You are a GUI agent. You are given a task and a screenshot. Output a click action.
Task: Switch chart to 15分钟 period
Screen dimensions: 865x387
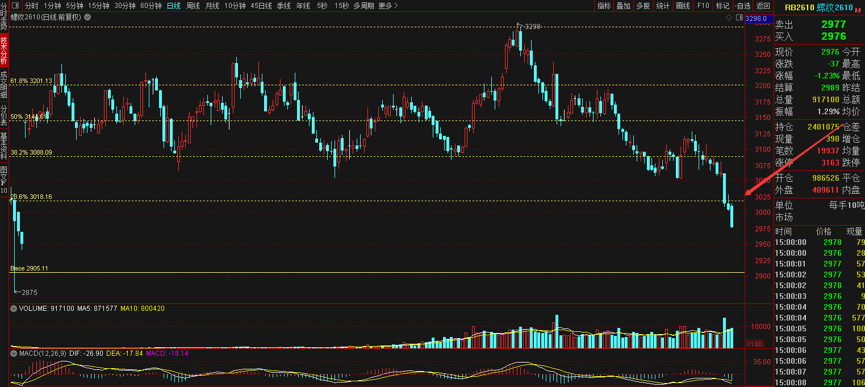pos(99,6)
